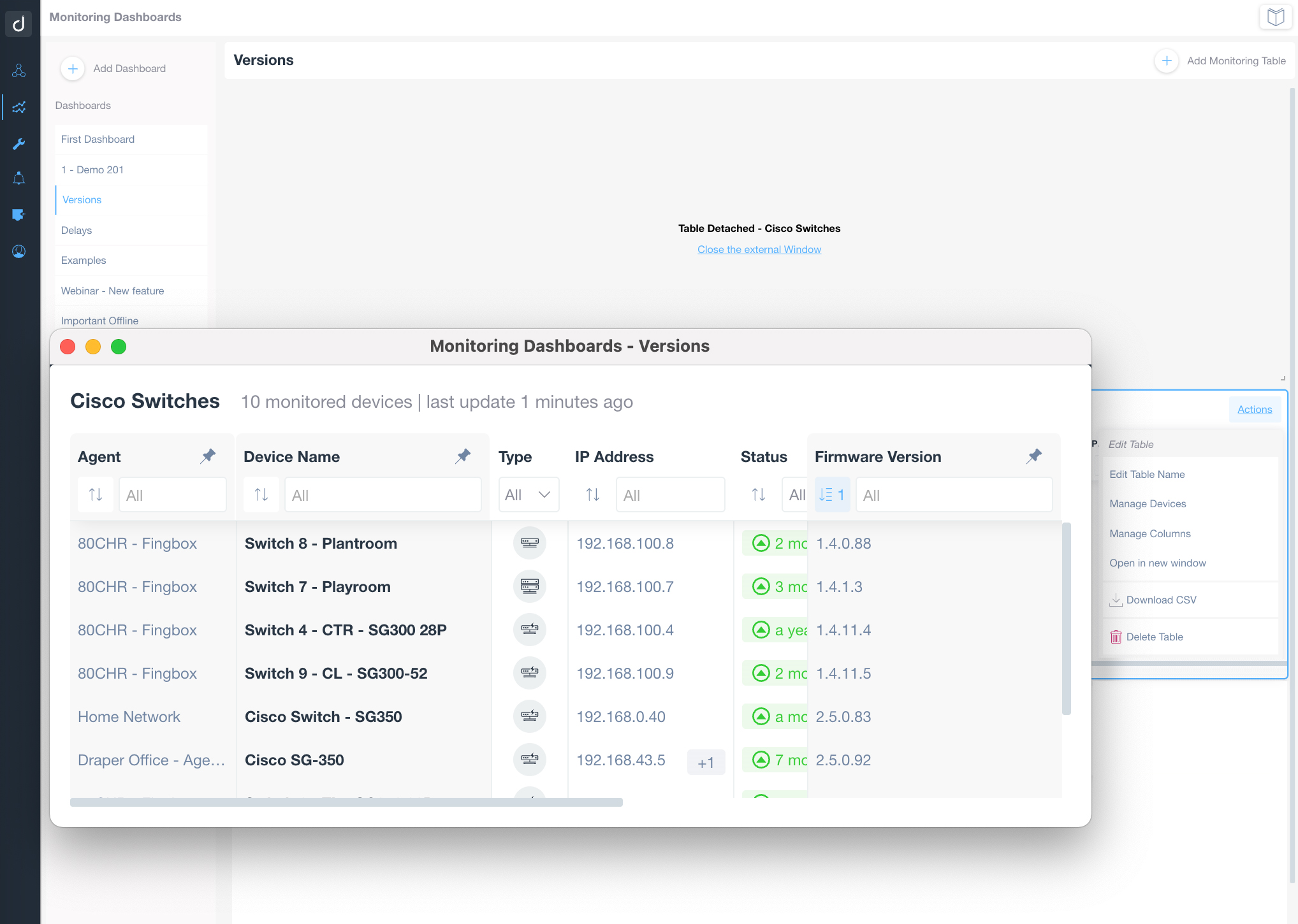The height and width of the screenshot is (924, 1298).
Task: Unpin the Device Name column
Action: click(x=463, y=456)
